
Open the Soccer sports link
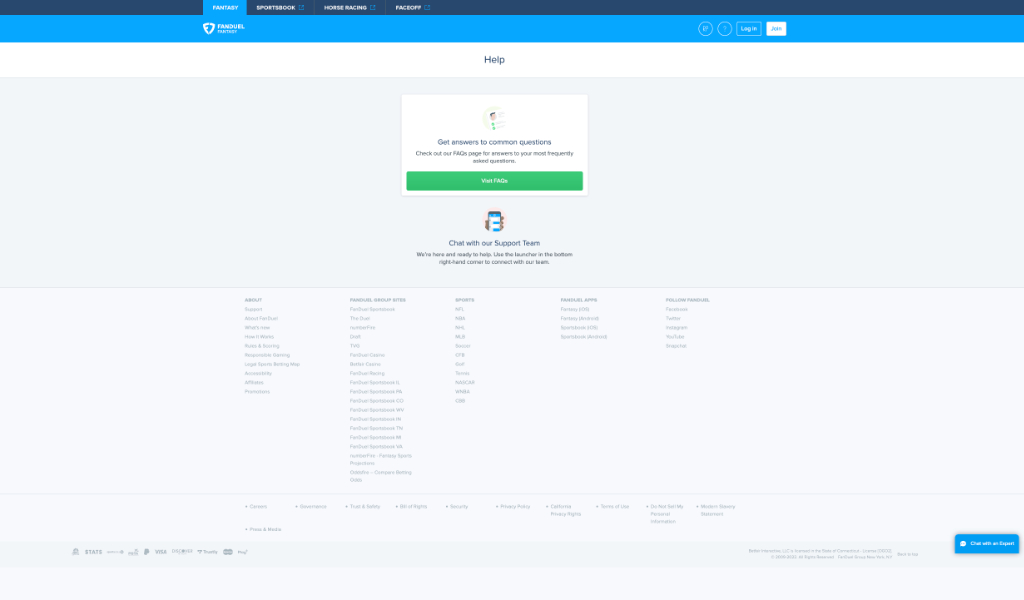(x=463, y=346)
